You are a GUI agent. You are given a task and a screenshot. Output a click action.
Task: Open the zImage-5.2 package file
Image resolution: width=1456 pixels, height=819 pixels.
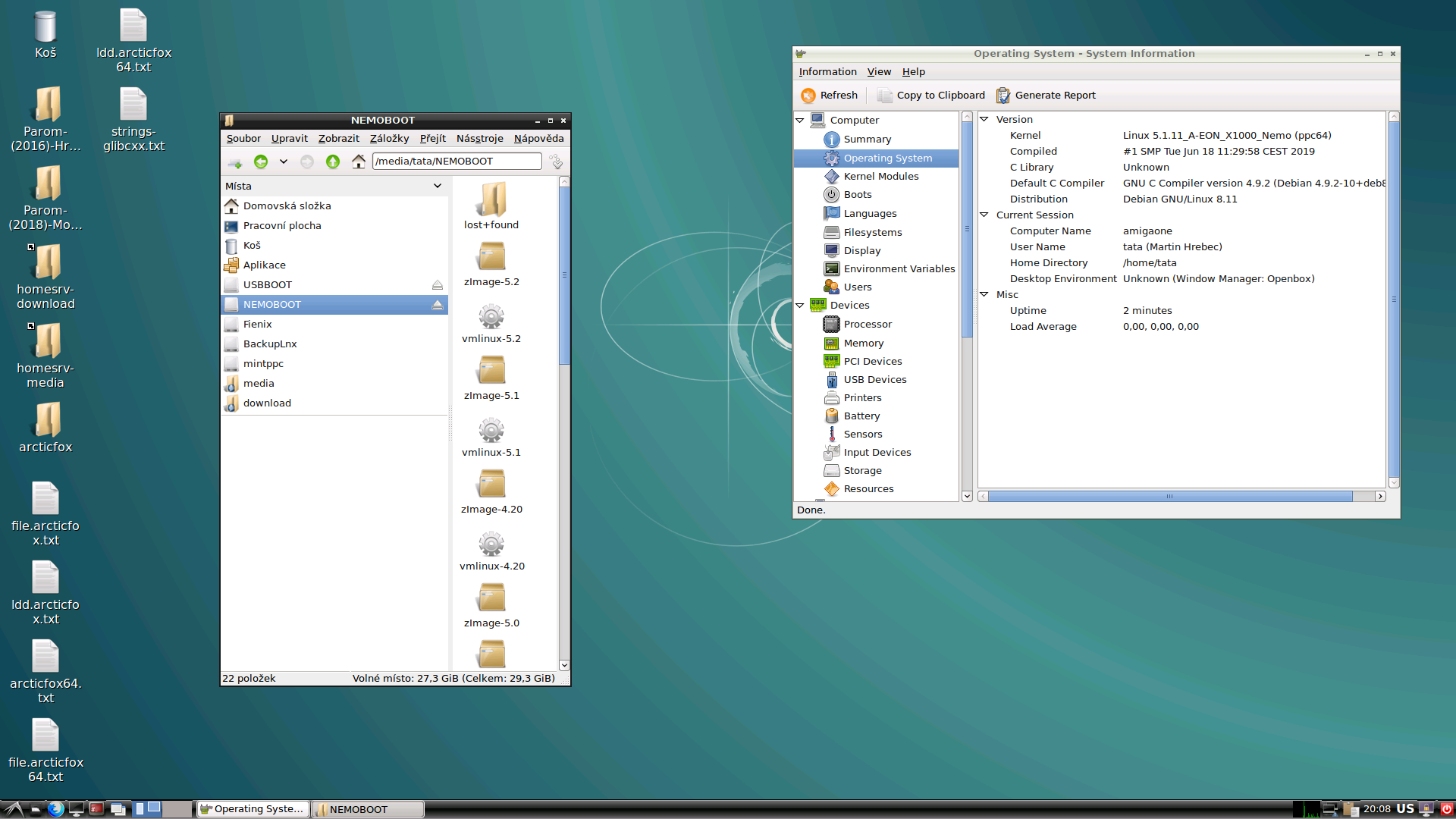[491, 257]
